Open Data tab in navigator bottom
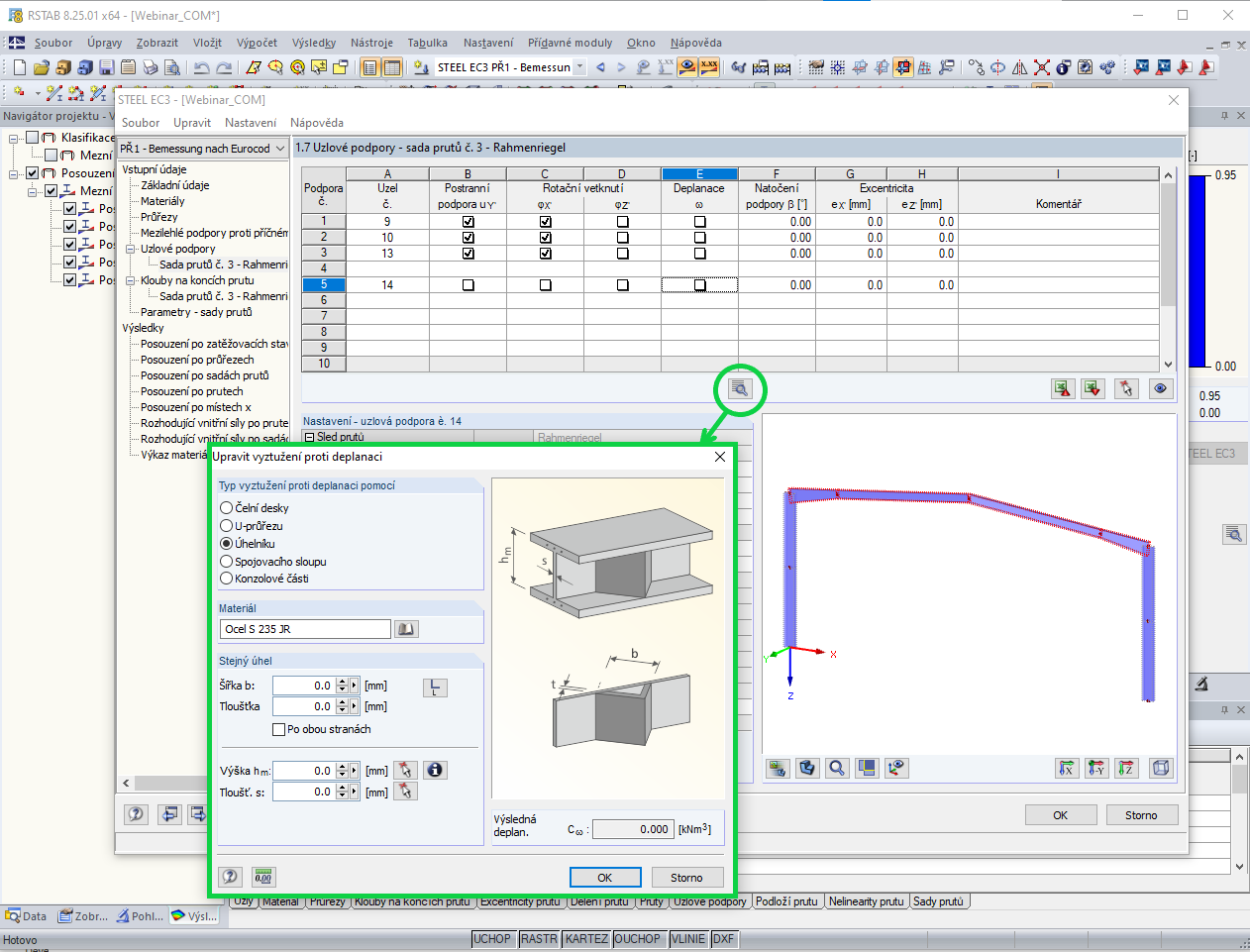The width and height of the screenshot is (1250, 952). click(x=27, y=916)
